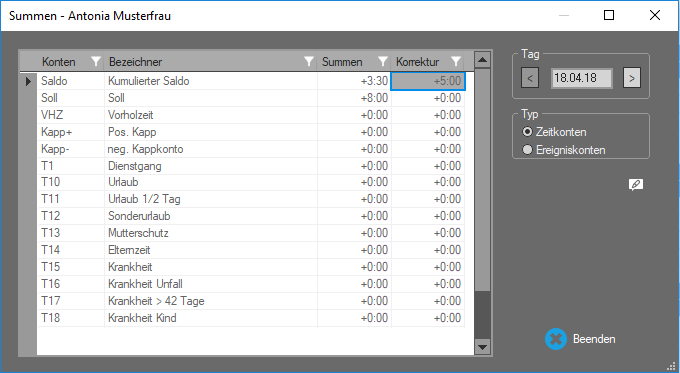Image resolution: width=680 pixels, height=373 pixels.
Task: Sort by the Korrektur column header
Action: pos(417,62)
